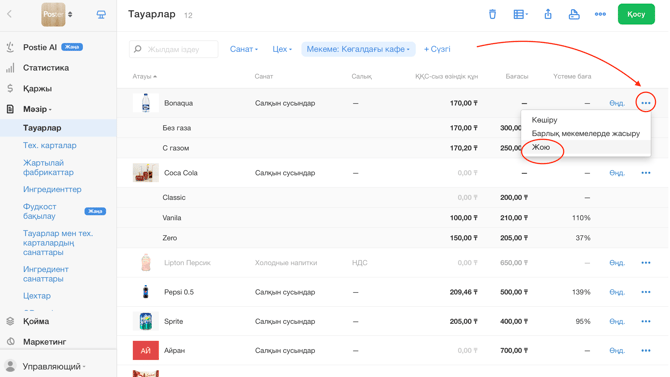Viewport: 670px width, 377px height.
Task: Collapse the Мәзір menu section
Action: click(x=37, y=109)
